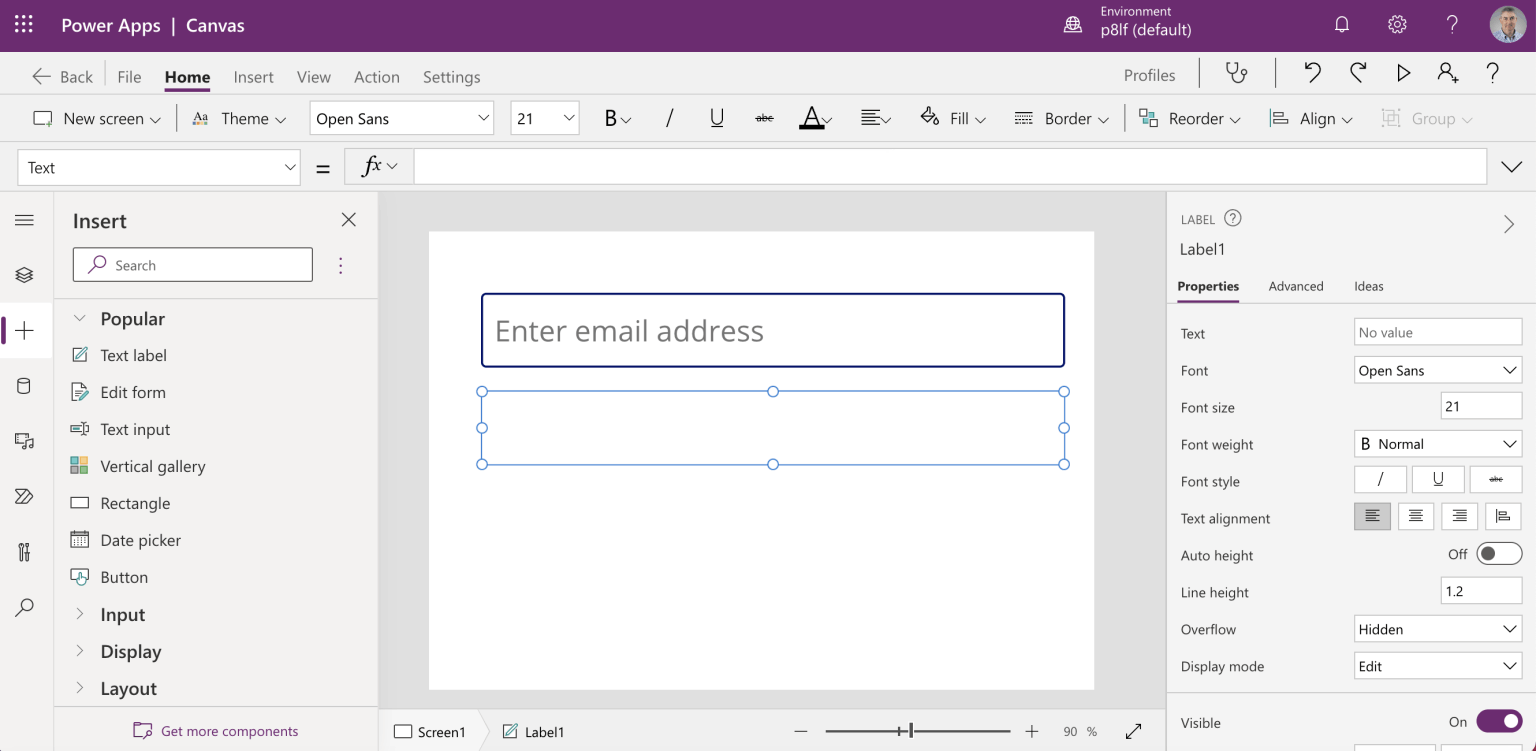1536x751 pixels.
Task: Expand the Input category in Insert pane
Action: click(122, 615)
